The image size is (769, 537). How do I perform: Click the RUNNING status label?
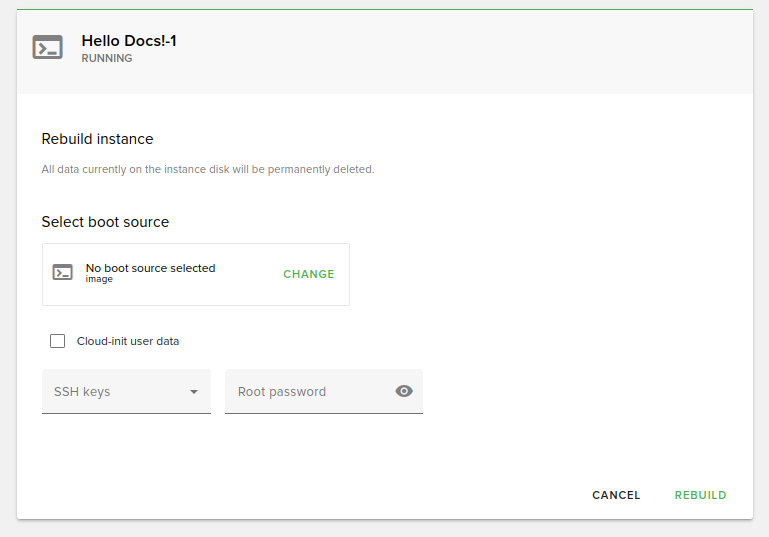107,59
